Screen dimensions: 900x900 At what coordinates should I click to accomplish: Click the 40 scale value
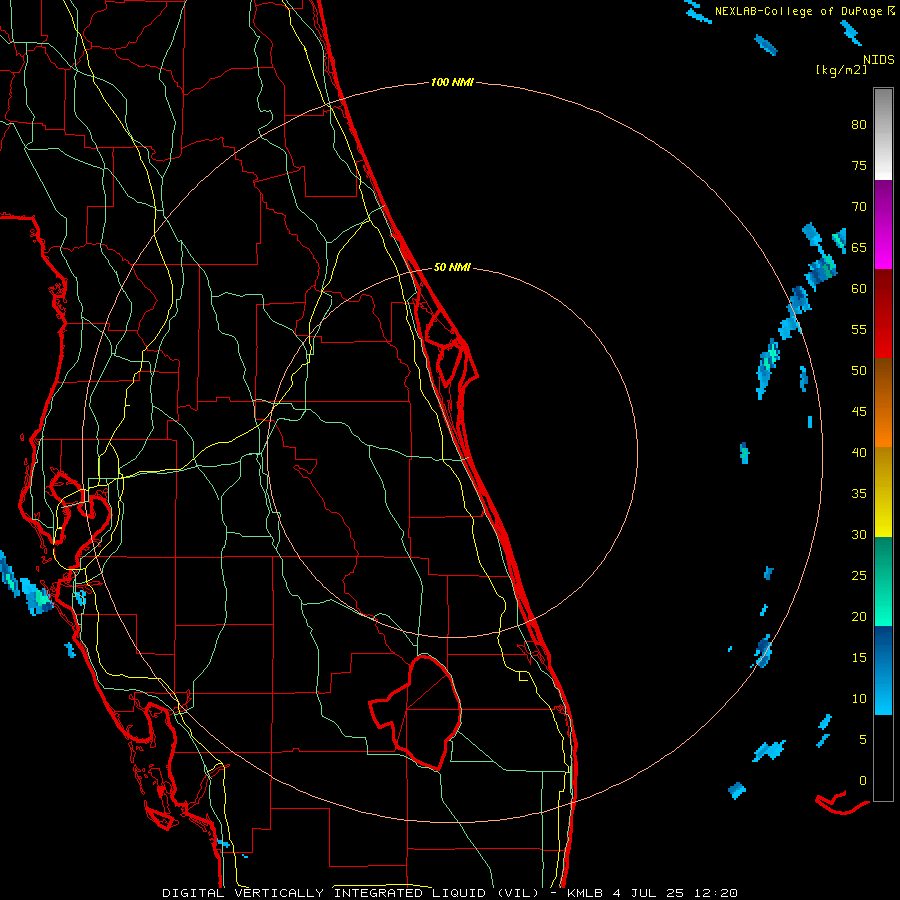(x=859, y=453)
